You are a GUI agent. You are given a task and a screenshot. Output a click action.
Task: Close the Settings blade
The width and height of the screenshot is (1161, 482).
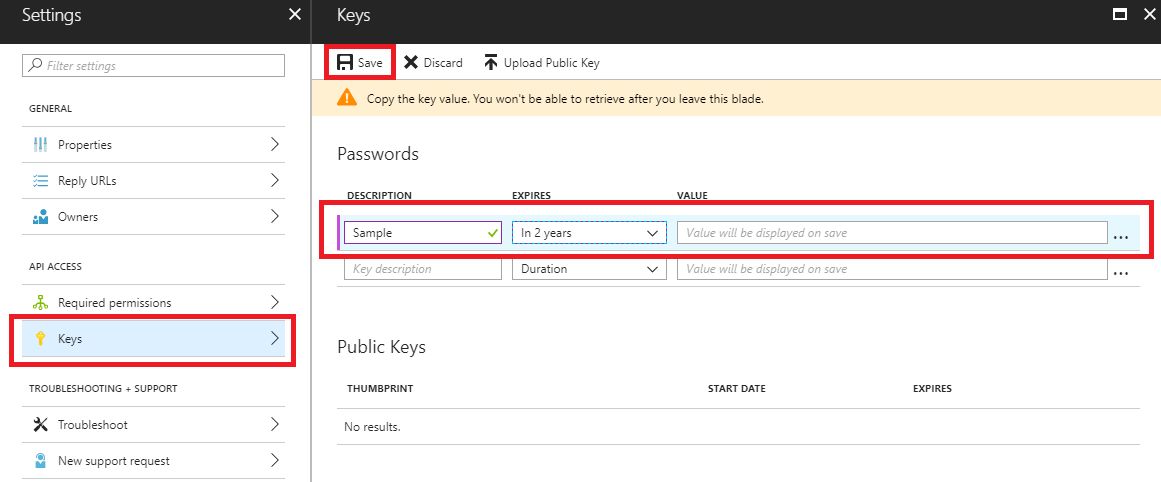(x=295, y=15)
